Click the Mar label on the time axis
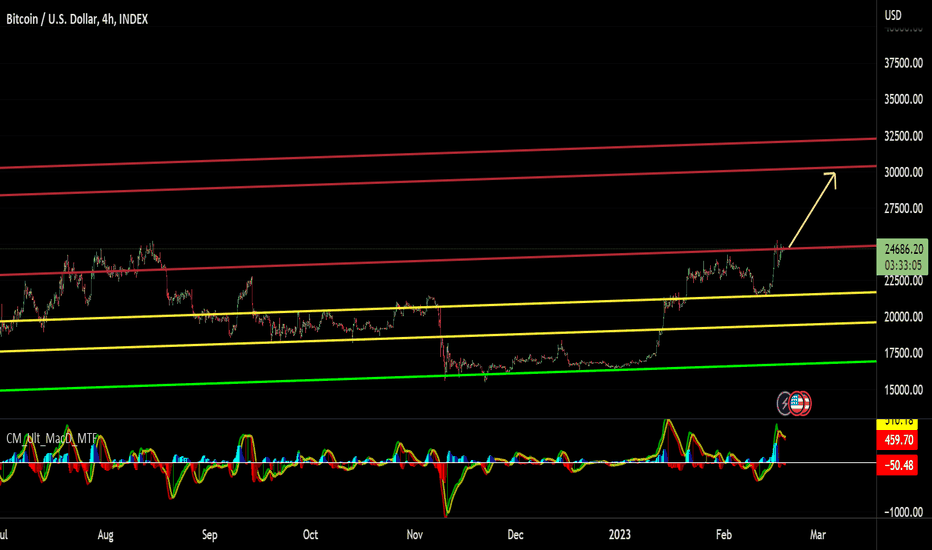This screenshot has width=932, height=550. 818,535
